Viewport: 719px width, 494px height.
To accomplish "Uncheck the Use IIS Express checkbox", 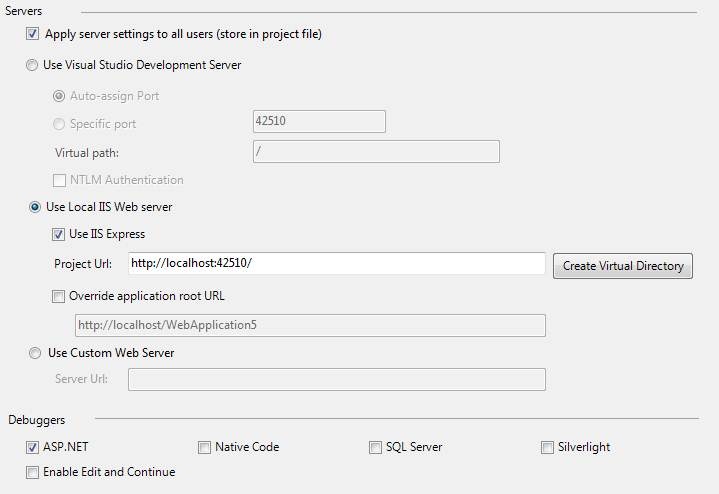I will [58, 234].
